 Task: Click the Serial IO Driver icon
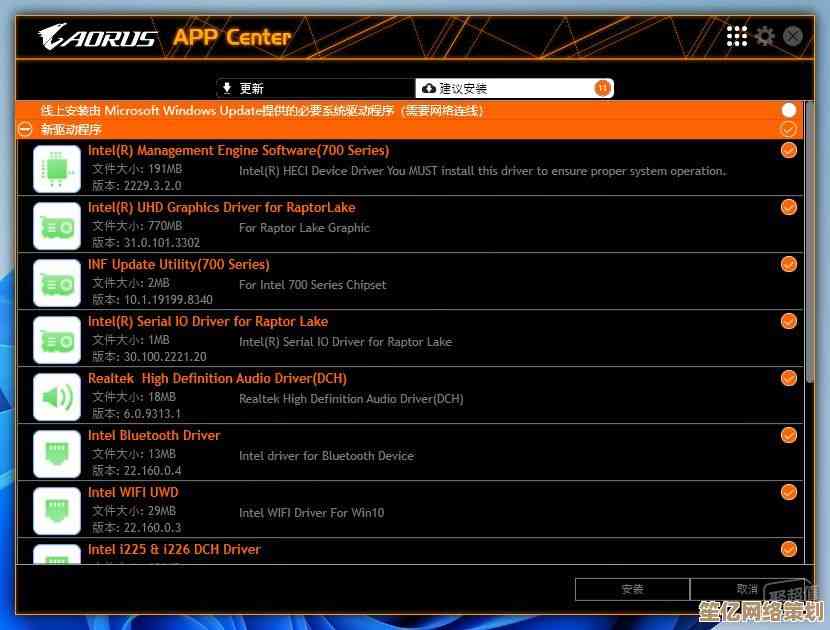click(57, 340)
